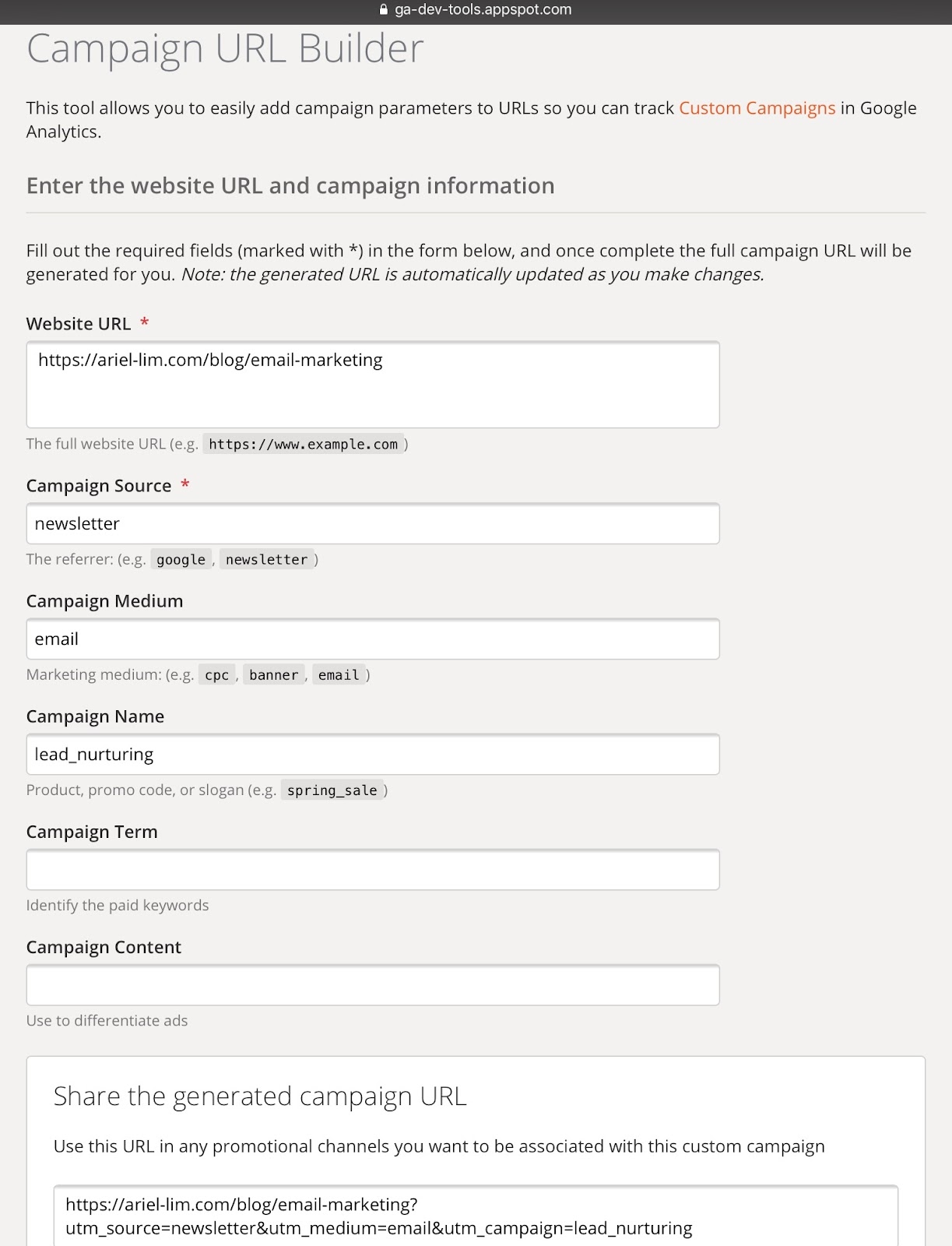The height and width of the screenshot is (1246, 952).
Task: Open the Custom Campaigns link
Action: [757, 108]
